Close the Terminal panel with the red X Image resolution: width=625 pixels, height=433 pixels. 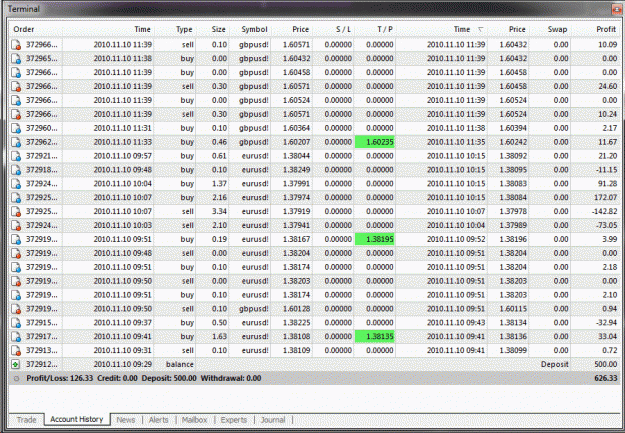click(x=617, y=9)
